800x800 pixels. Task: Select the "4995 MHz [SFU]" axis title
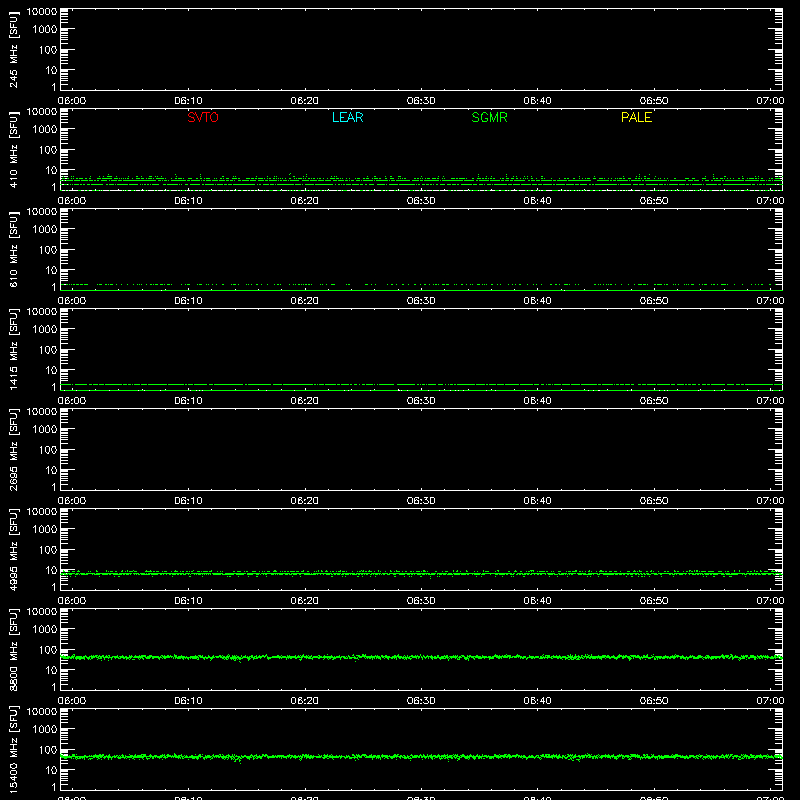tap(13, 549)
